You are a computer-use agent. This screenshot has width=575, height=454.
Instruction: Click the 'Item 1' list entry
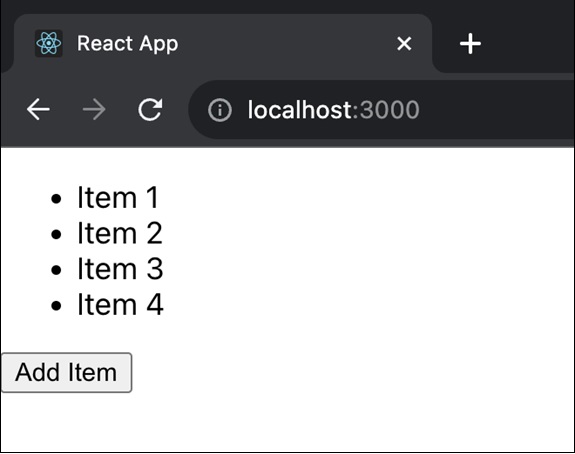point(118,198)
